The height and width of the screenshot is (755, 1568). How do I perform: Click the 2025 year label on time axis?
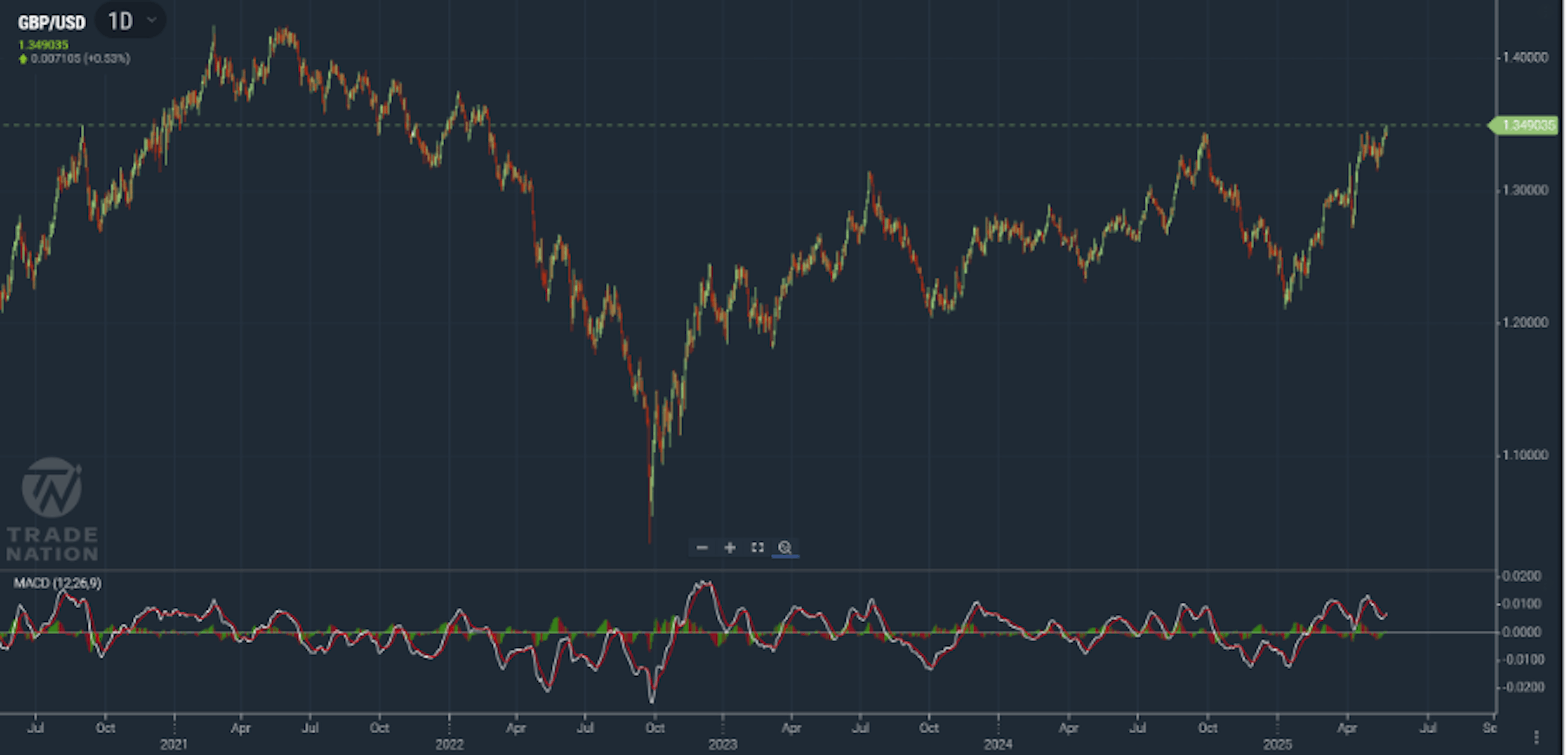1277,744
